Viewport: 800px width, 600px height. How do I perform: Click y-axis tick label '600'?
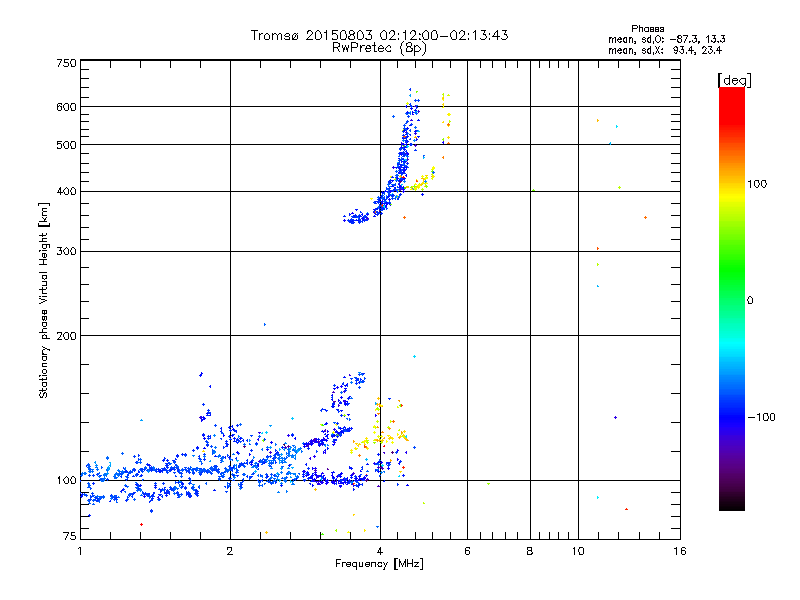pos(67,107)
